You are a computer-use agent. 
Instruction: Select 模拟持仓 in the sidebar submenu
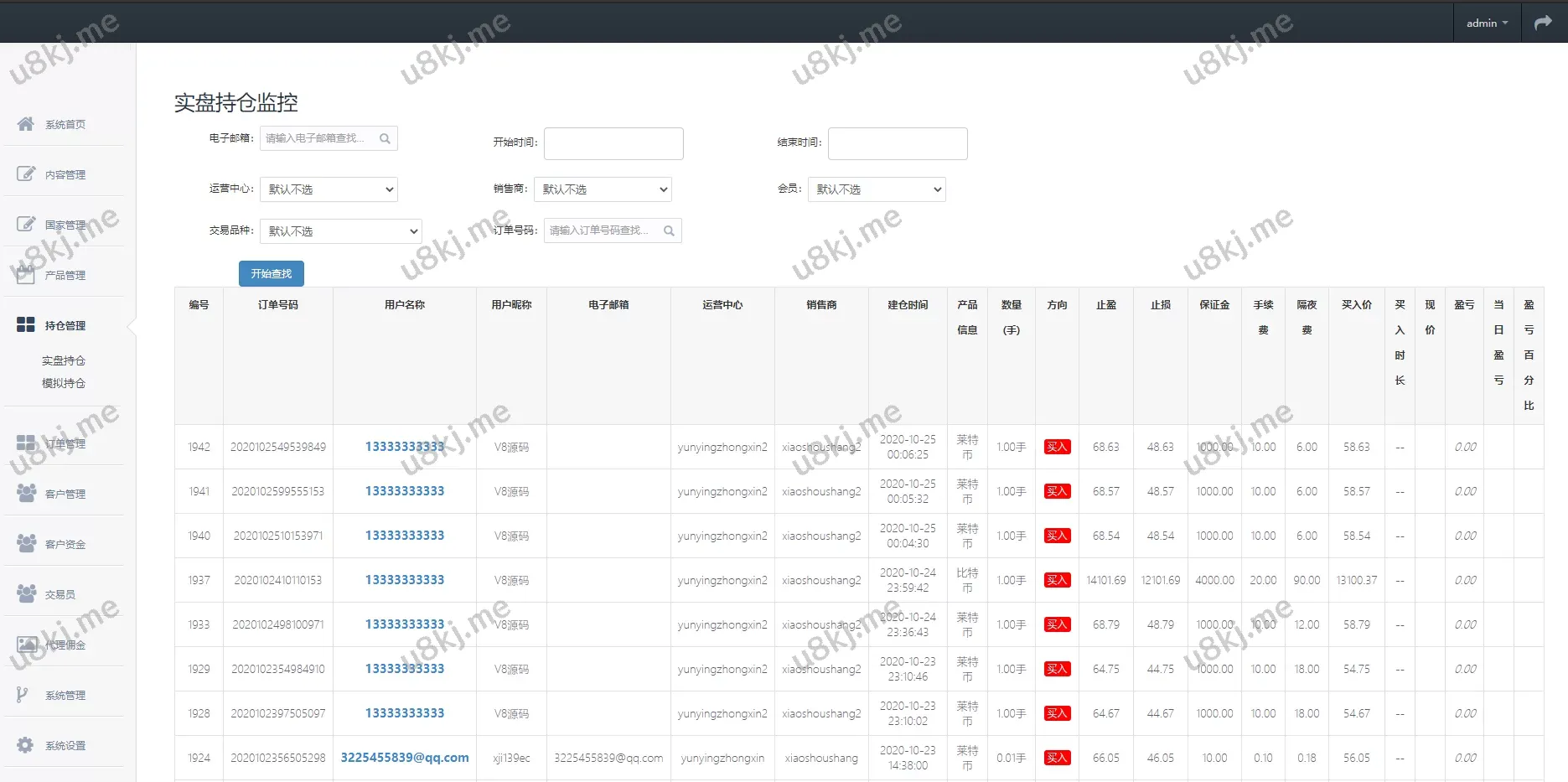tap(64, 383)
